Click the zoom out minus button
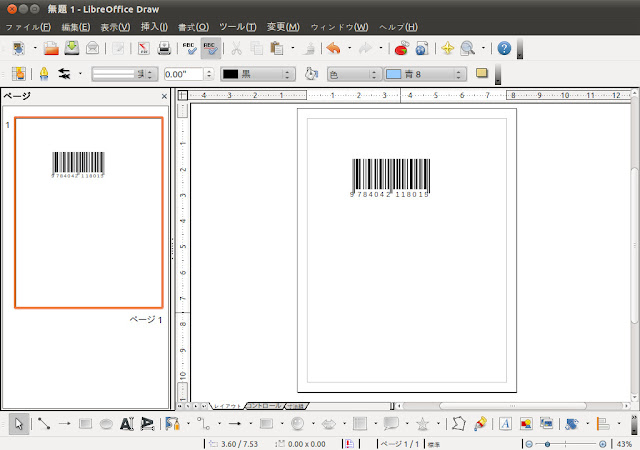Screen dimensions: 640x450 tap(529, 444)
